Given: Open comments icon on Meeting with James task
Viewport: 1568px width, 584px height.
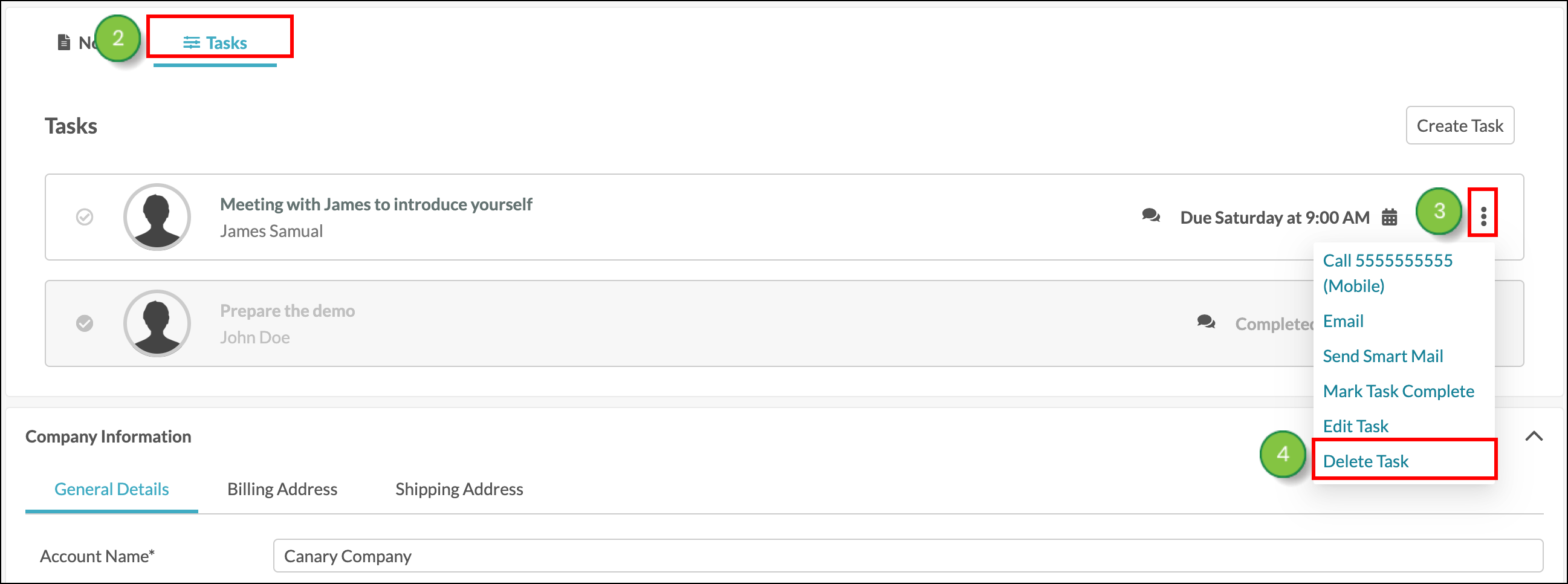Looking at the screenshot, I should (x=1150, y=216).
